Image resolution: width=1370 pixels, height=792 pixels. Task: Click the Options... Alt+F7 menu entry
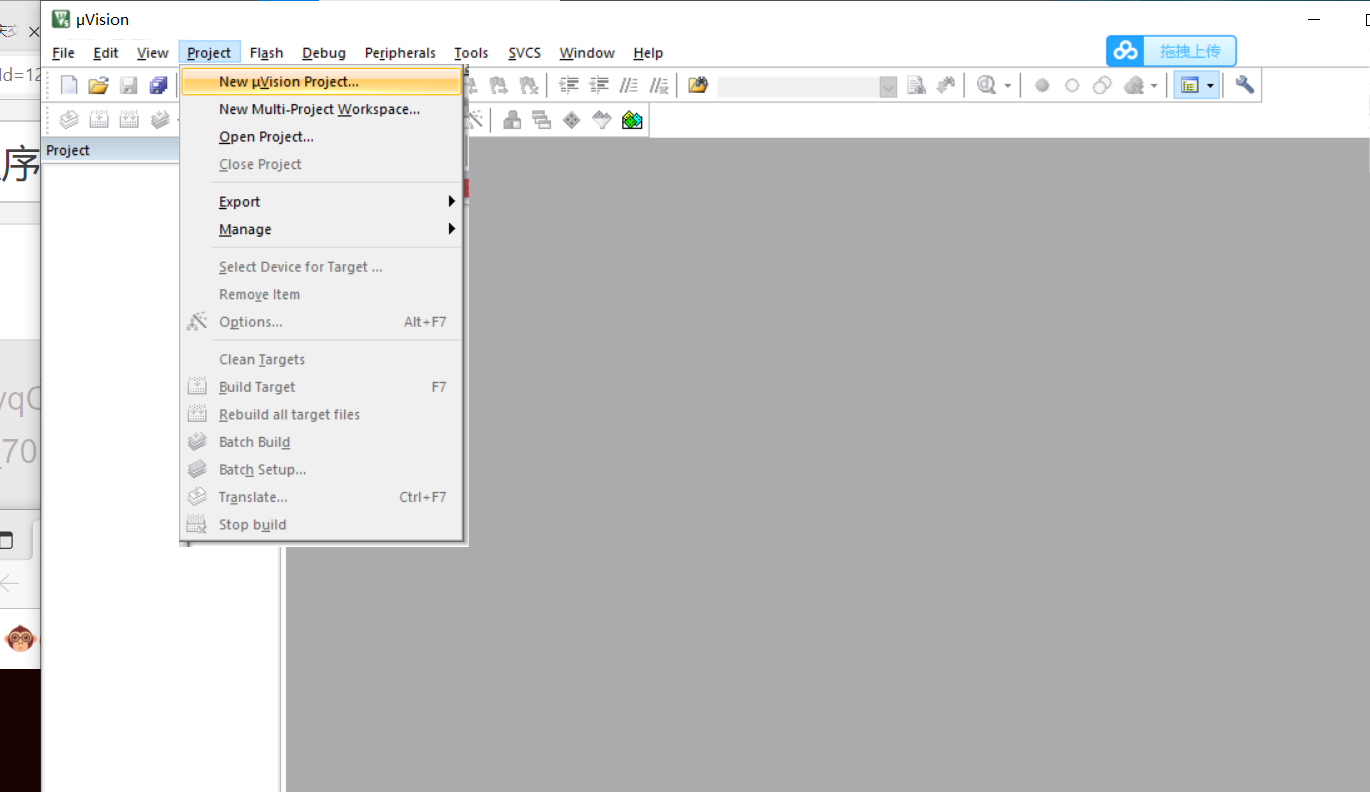click(x=321, y=322)
